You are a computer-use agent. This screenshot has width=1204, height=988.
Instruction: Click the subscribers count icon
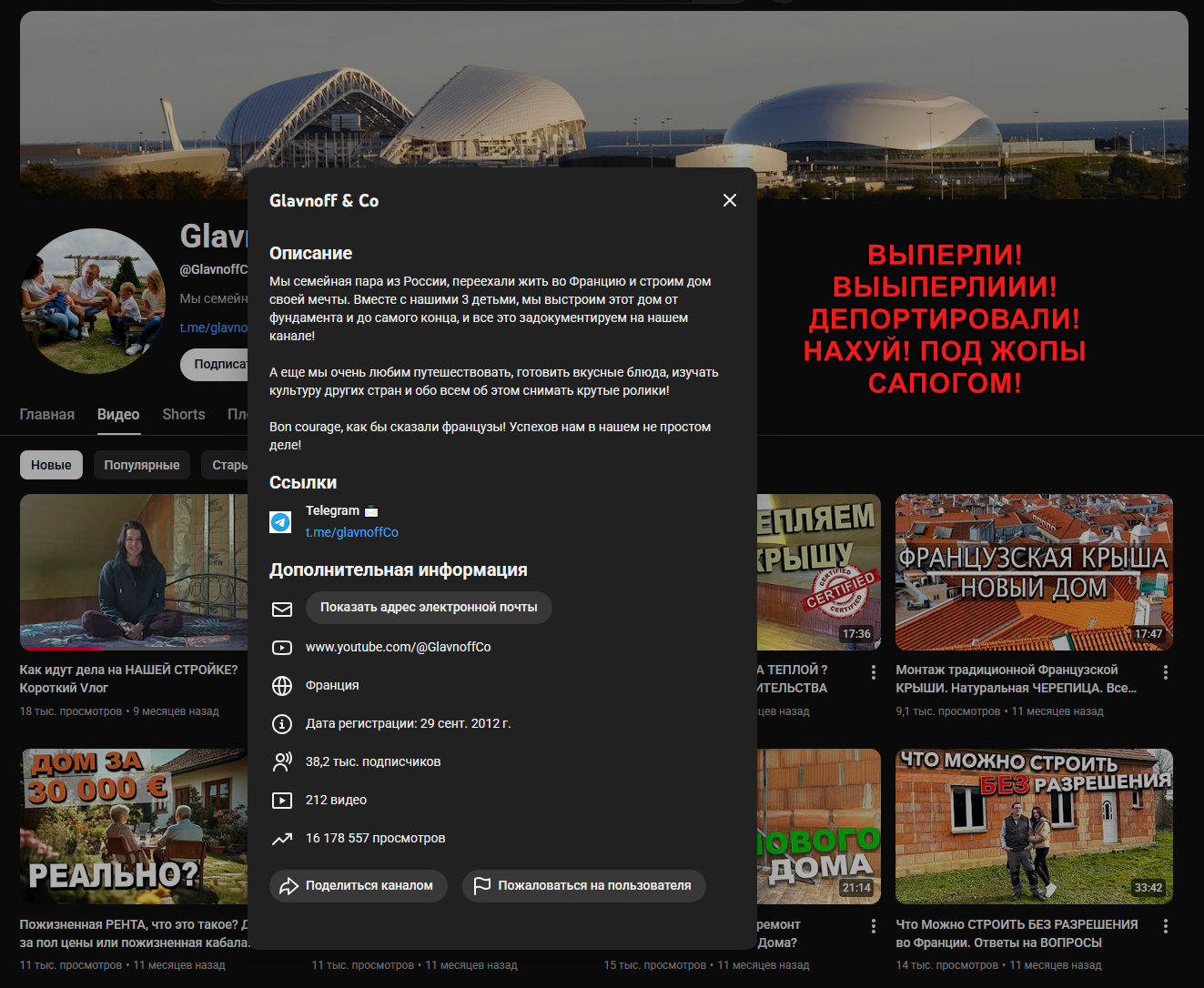pyautogui.click(x=282, y=762)
